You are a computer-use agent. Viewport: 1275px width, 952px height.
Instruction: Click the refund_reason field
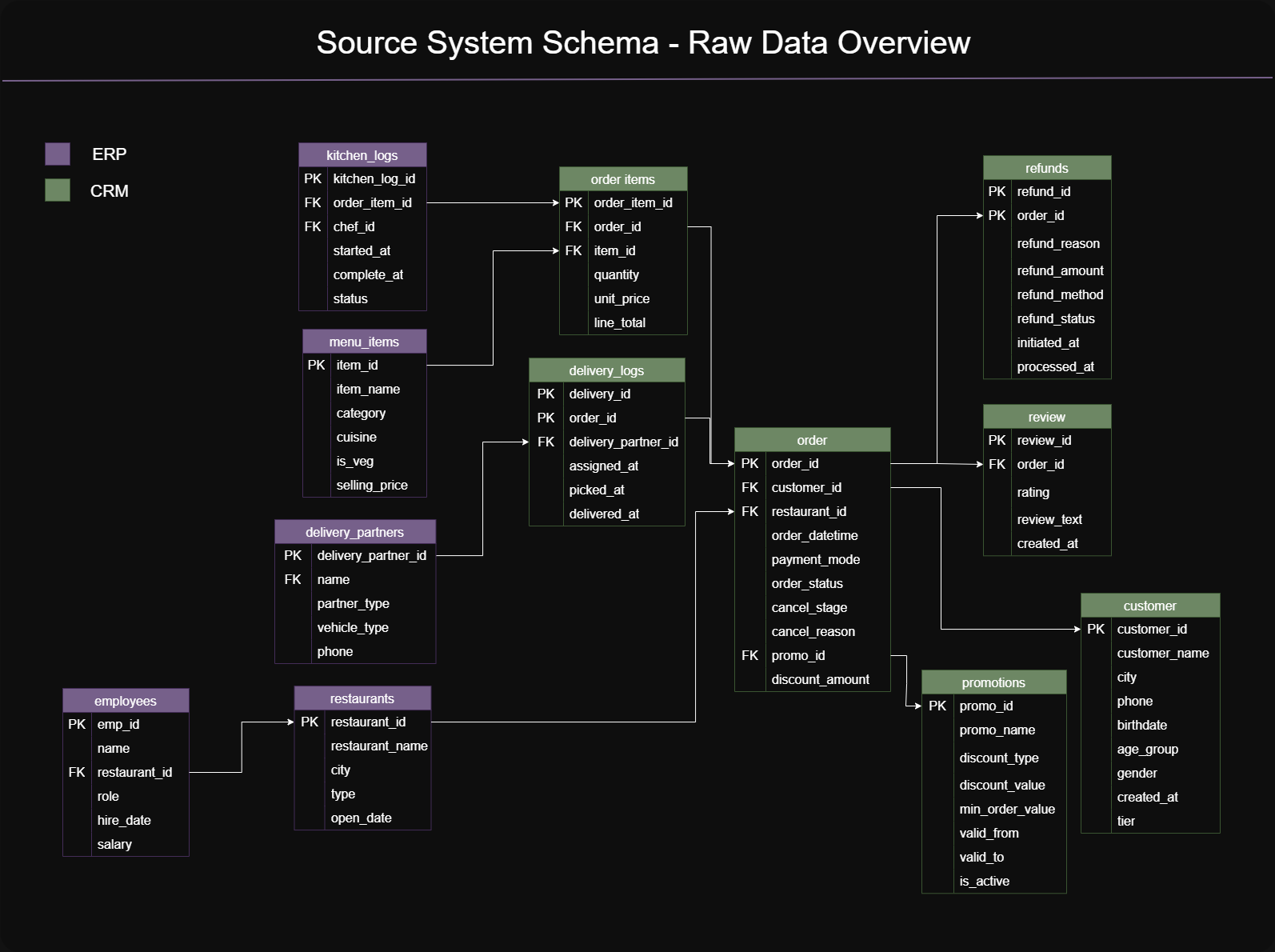click(1058, 243)
